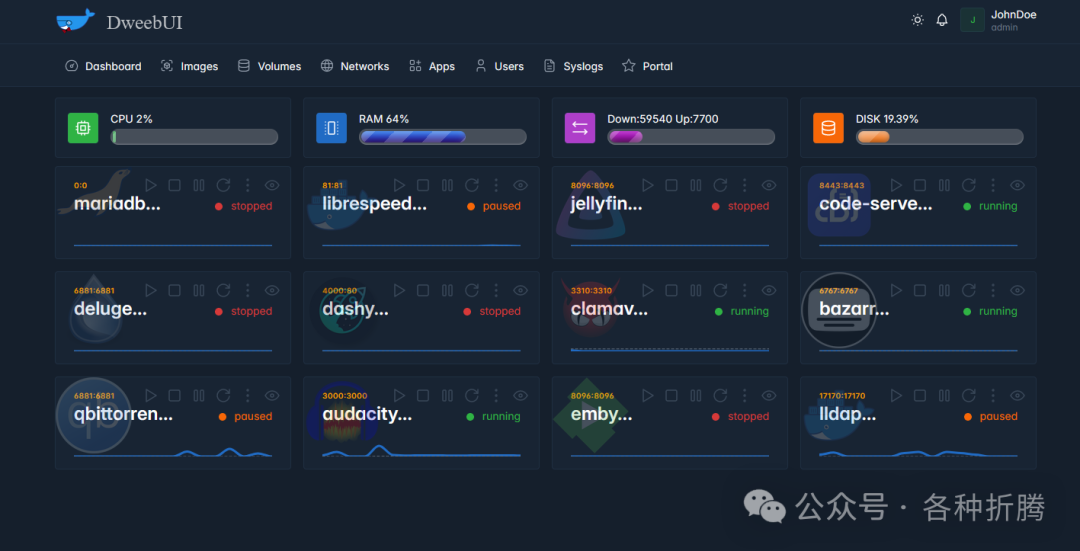Hide the audacity card via eye icon

pyautogui.click(x=521, y=395)
